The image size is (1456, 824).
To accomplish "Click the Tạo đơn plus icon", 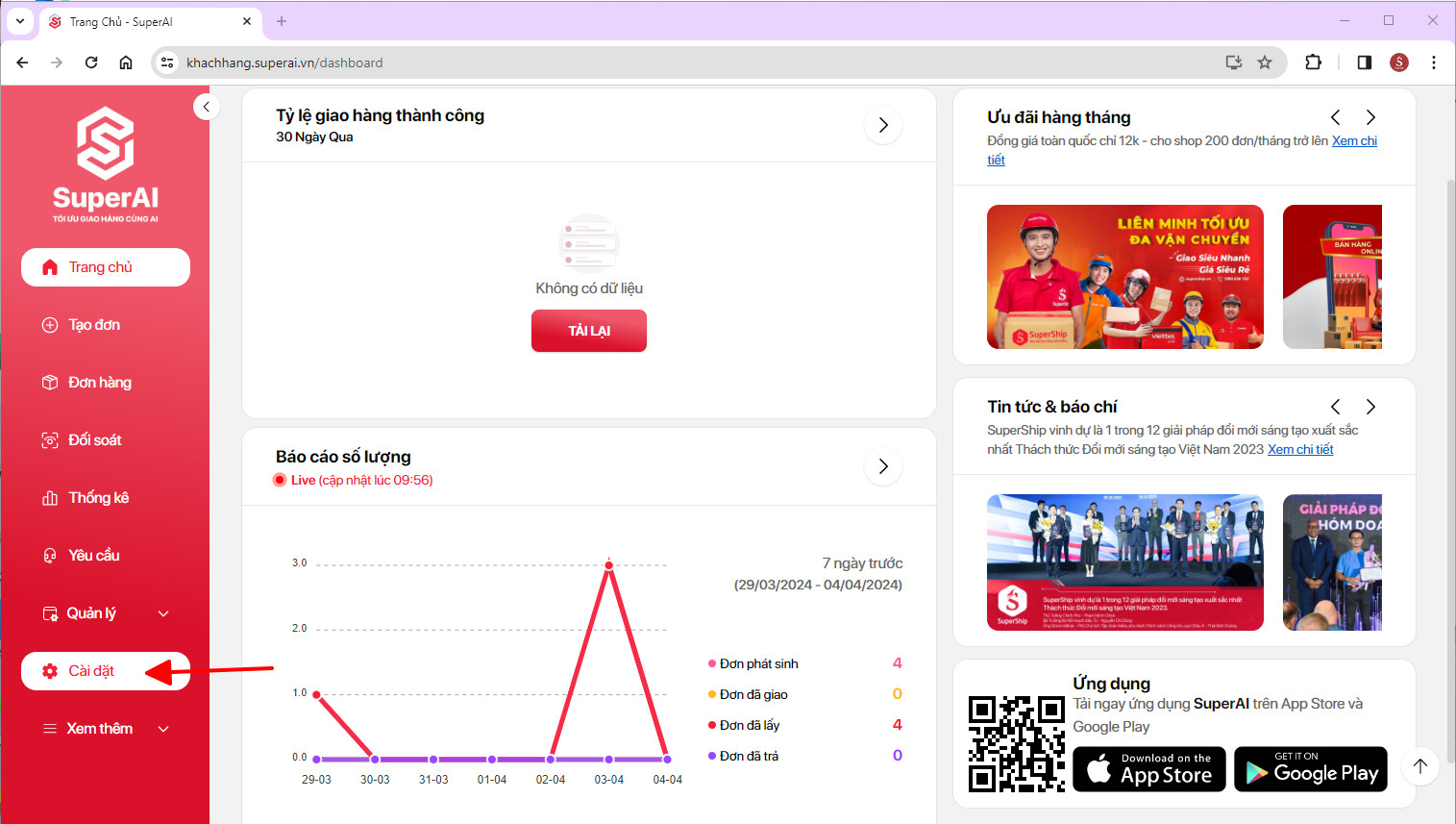I will click(x=50, y=325).
